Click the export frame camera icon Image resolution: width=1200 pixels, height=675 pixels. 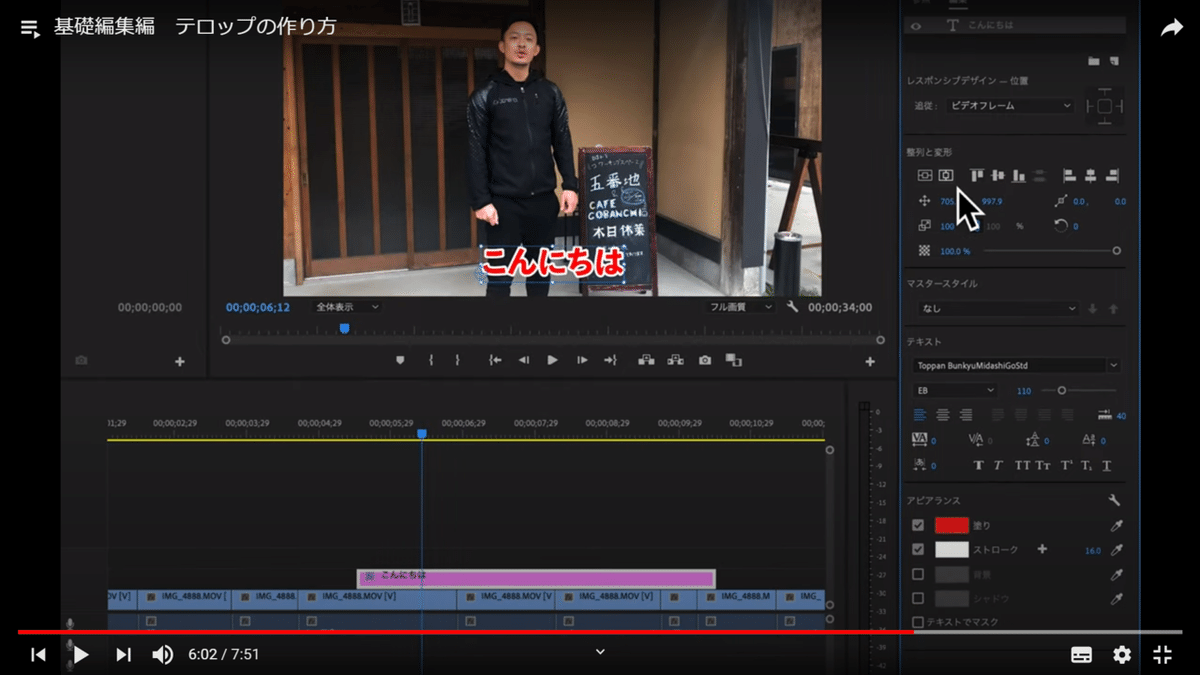[x=705, y=360]
